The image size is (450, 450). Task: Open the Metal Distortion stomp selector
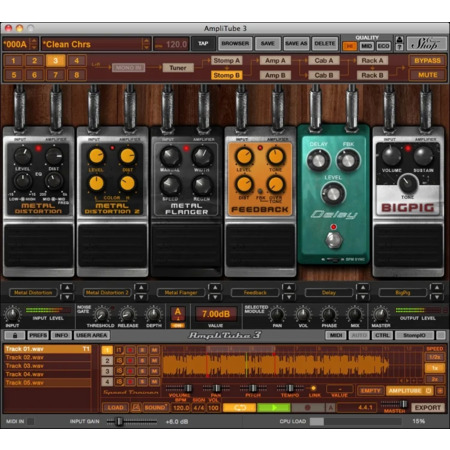pos(33,293)
